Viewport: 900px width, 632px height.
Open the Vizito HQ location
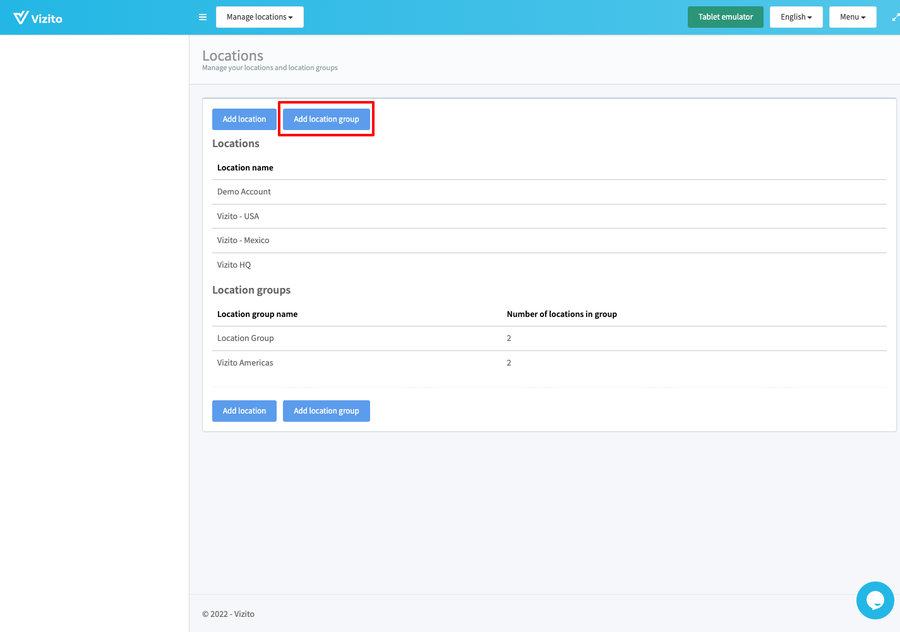[233, 264]
